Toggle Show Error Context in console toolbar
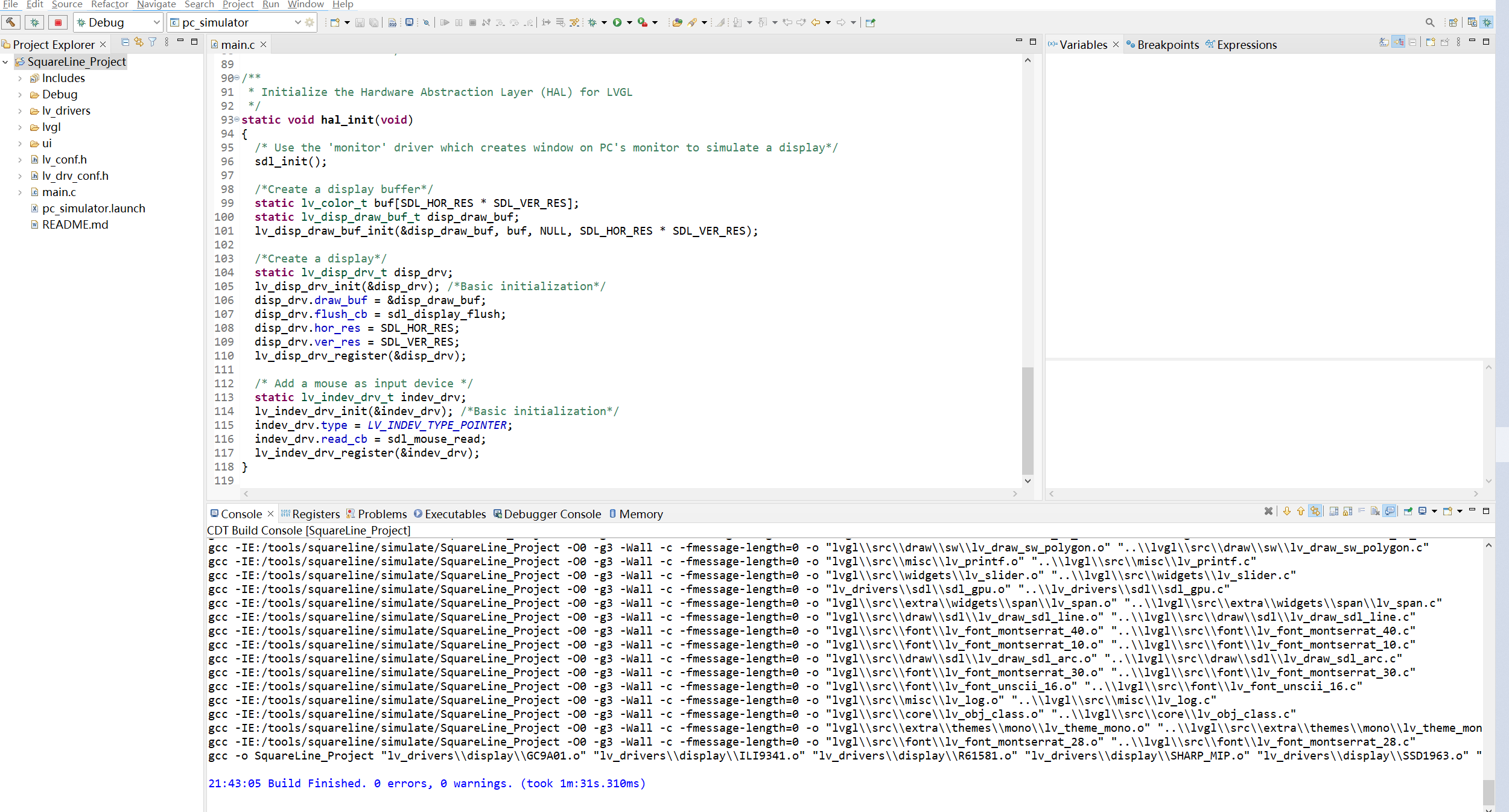Viewport: 1509px width, 812px height. click(1315, 511)
